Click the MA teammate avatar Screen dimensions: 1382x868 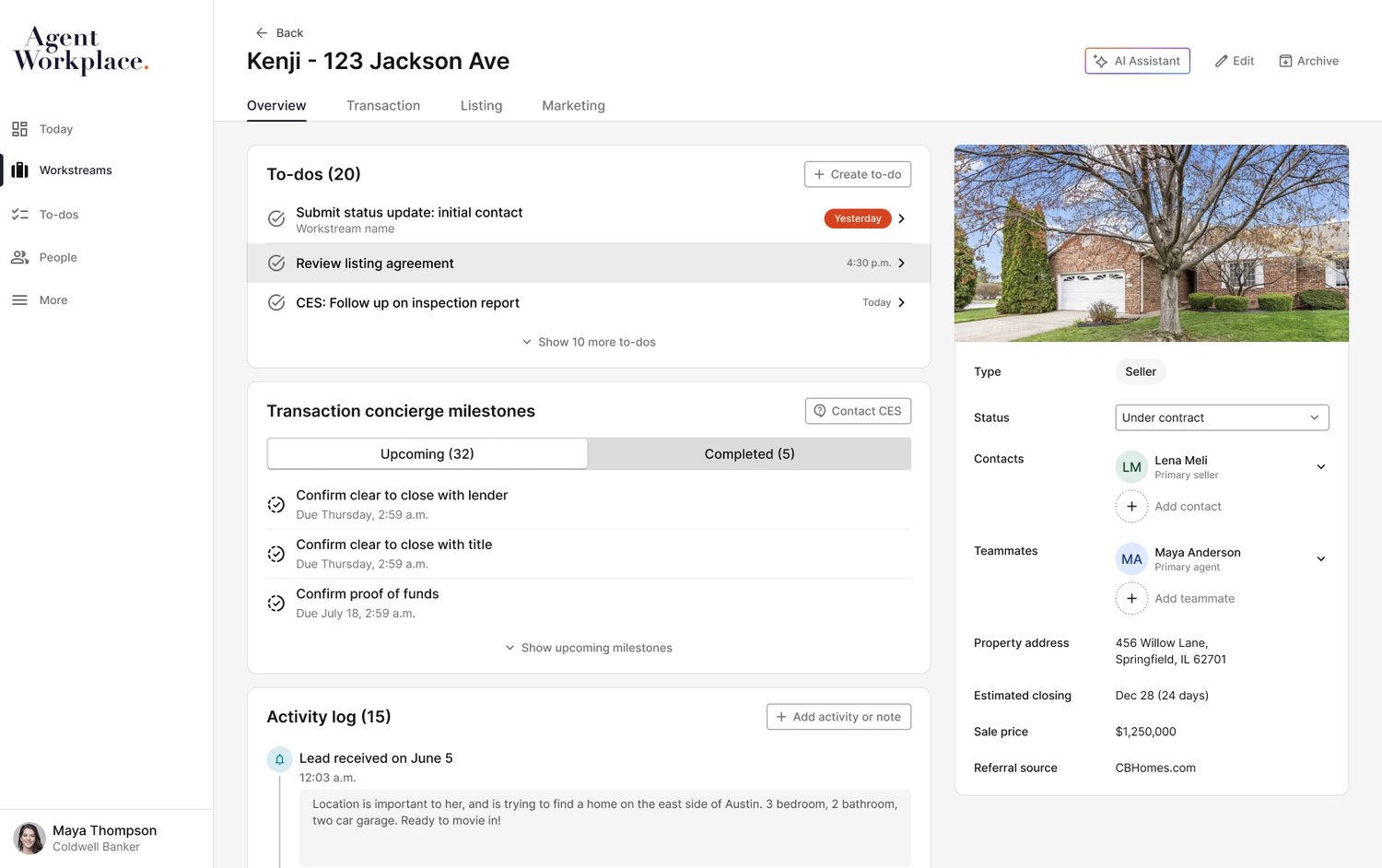point(1131,559)
